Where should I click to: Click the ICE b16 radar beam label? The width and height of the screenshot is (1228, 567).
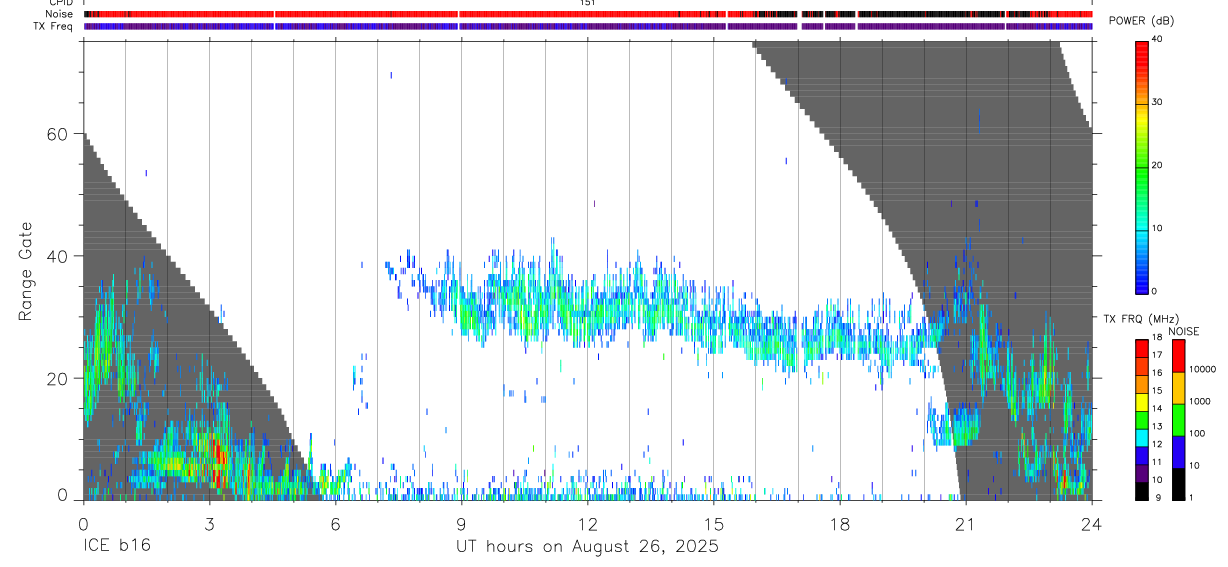pos(115,547)
